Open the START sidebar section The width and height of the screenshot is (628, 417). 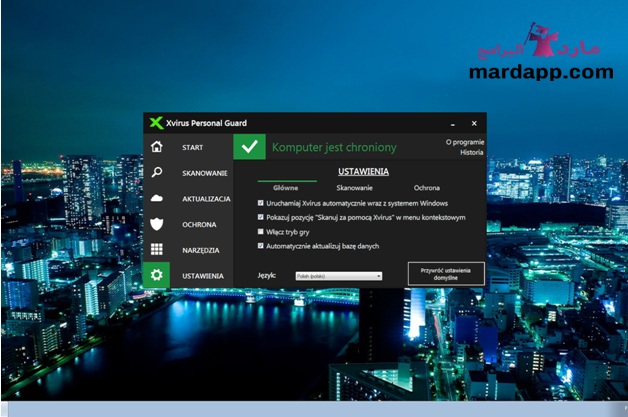[x=193, y=147]
